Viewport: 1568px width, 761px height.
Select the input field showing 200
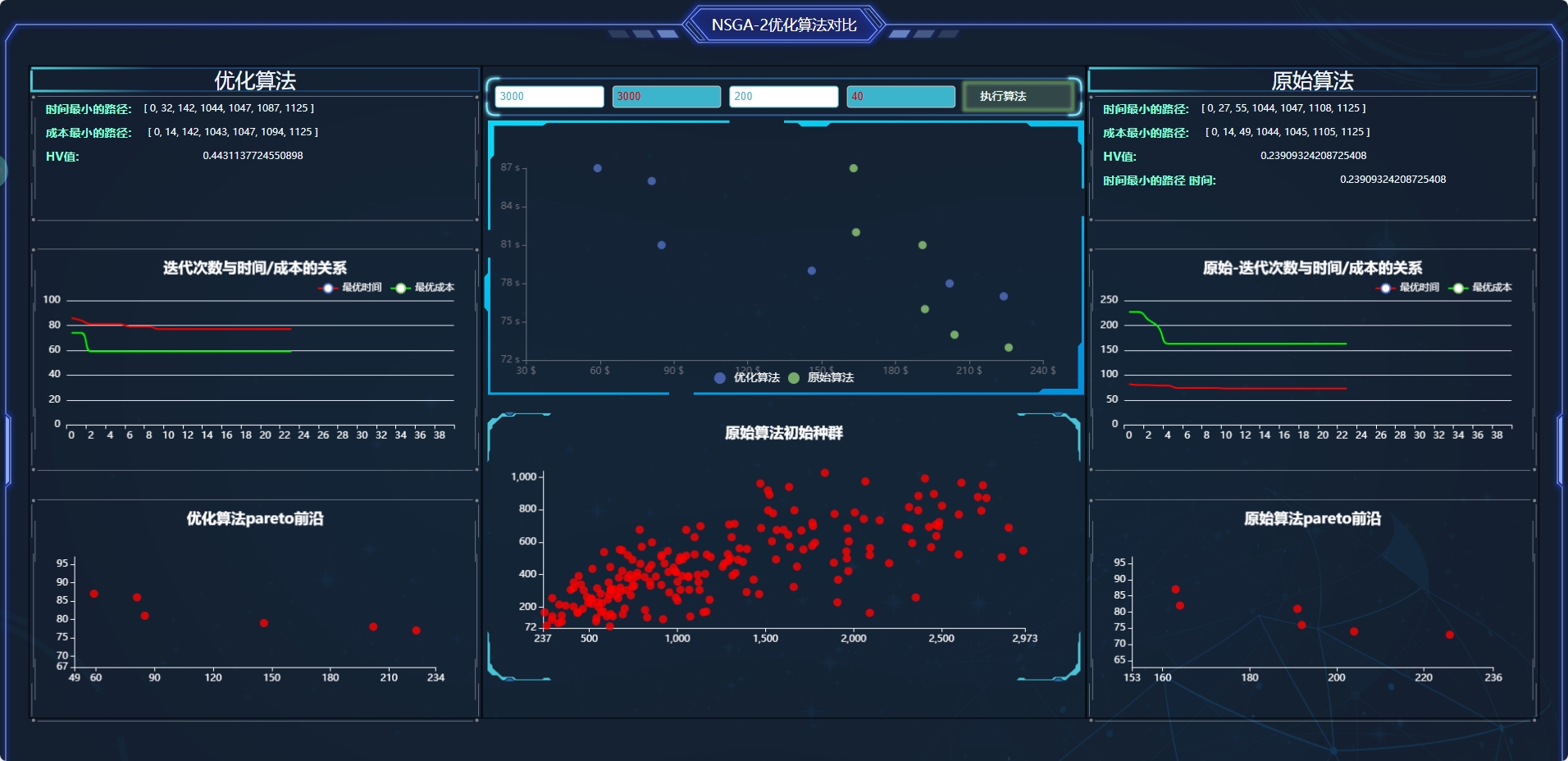click(x=784, y=96)
